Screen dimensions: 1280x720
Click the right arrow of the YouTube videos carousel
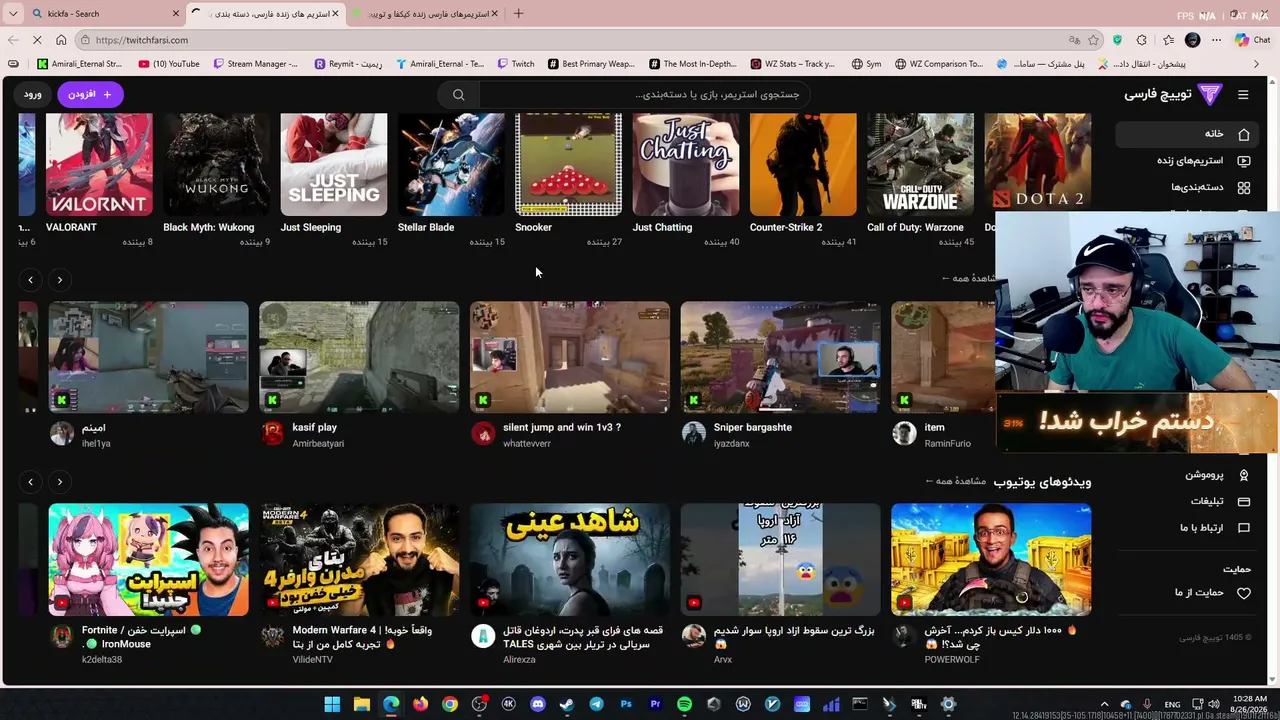(x=60, y=482)
